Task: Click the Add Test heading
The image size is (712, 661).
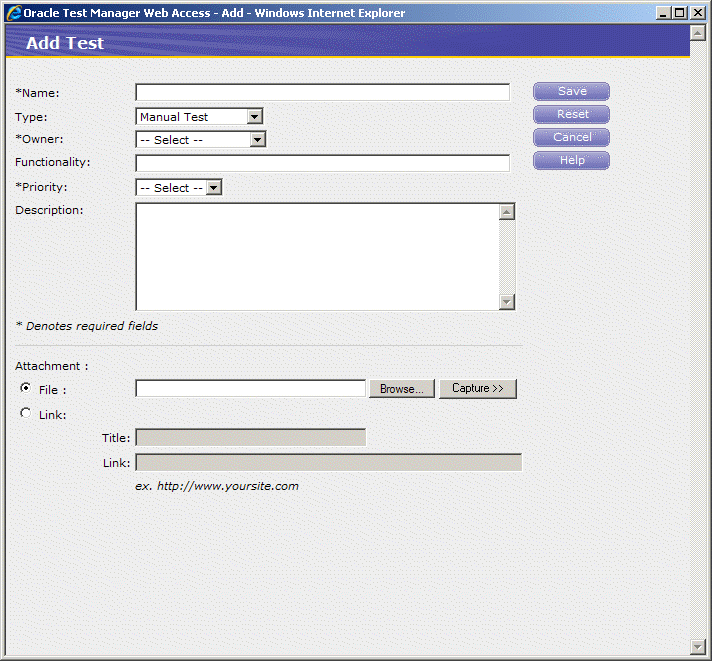Action: coord(65,43)
